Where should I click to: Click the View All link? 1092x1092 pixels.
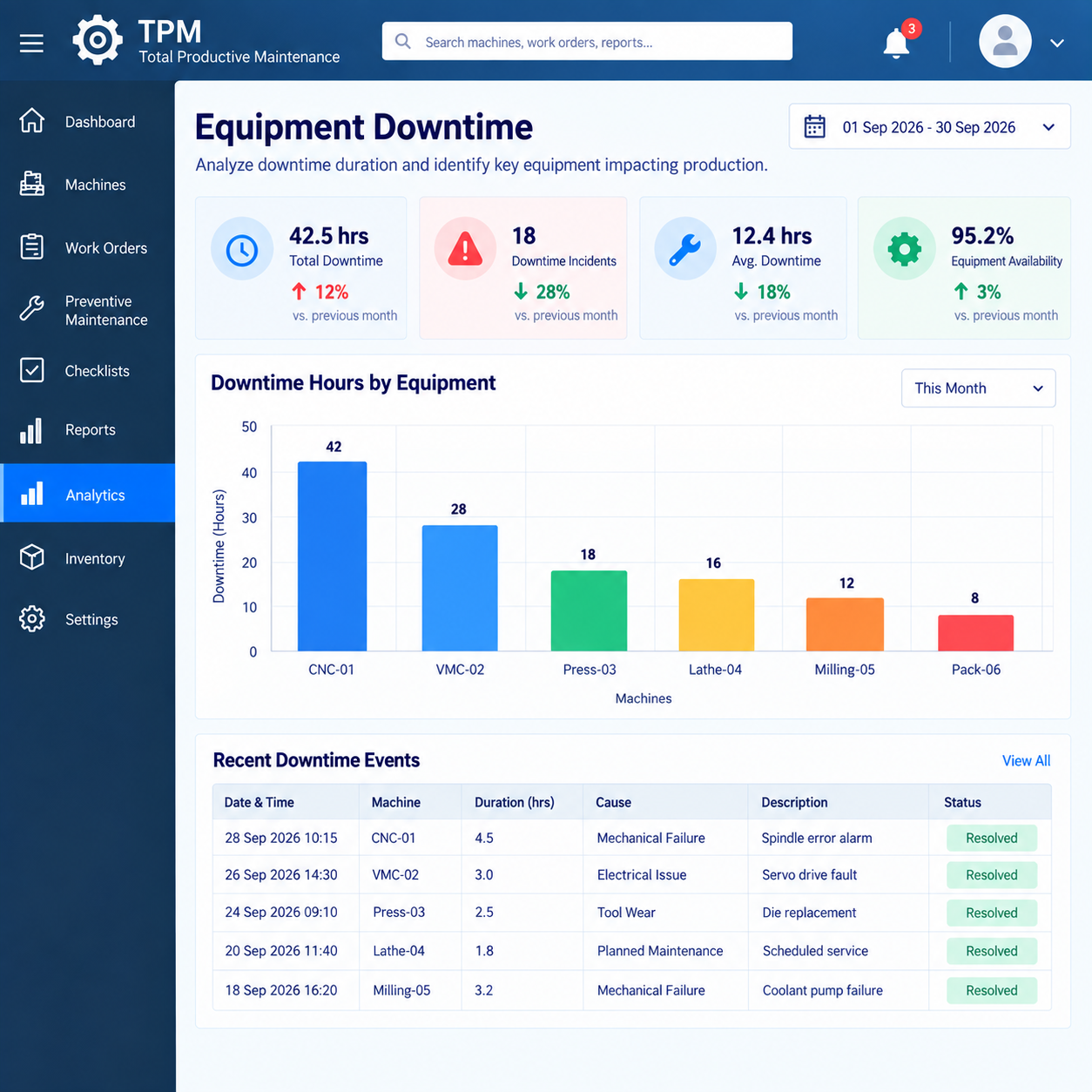[1026, 761]
